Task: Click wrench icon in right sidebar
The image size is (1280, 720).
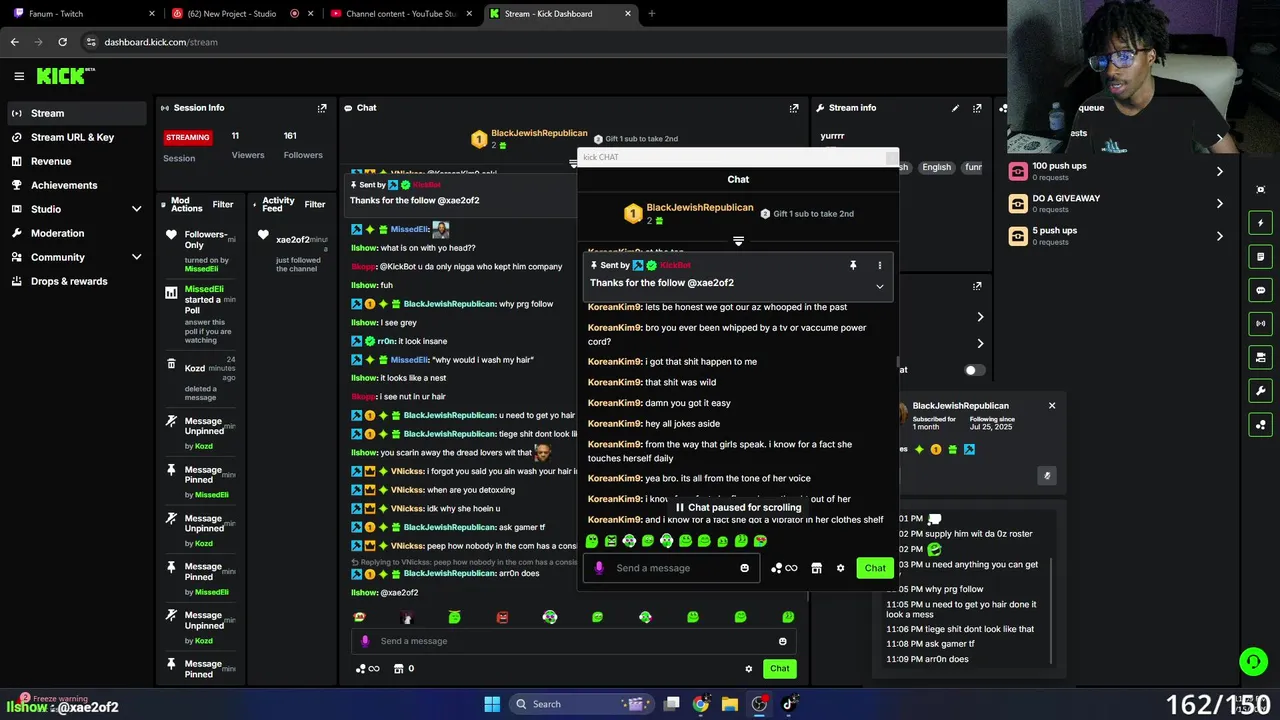Action: (x=1260, y=391)
